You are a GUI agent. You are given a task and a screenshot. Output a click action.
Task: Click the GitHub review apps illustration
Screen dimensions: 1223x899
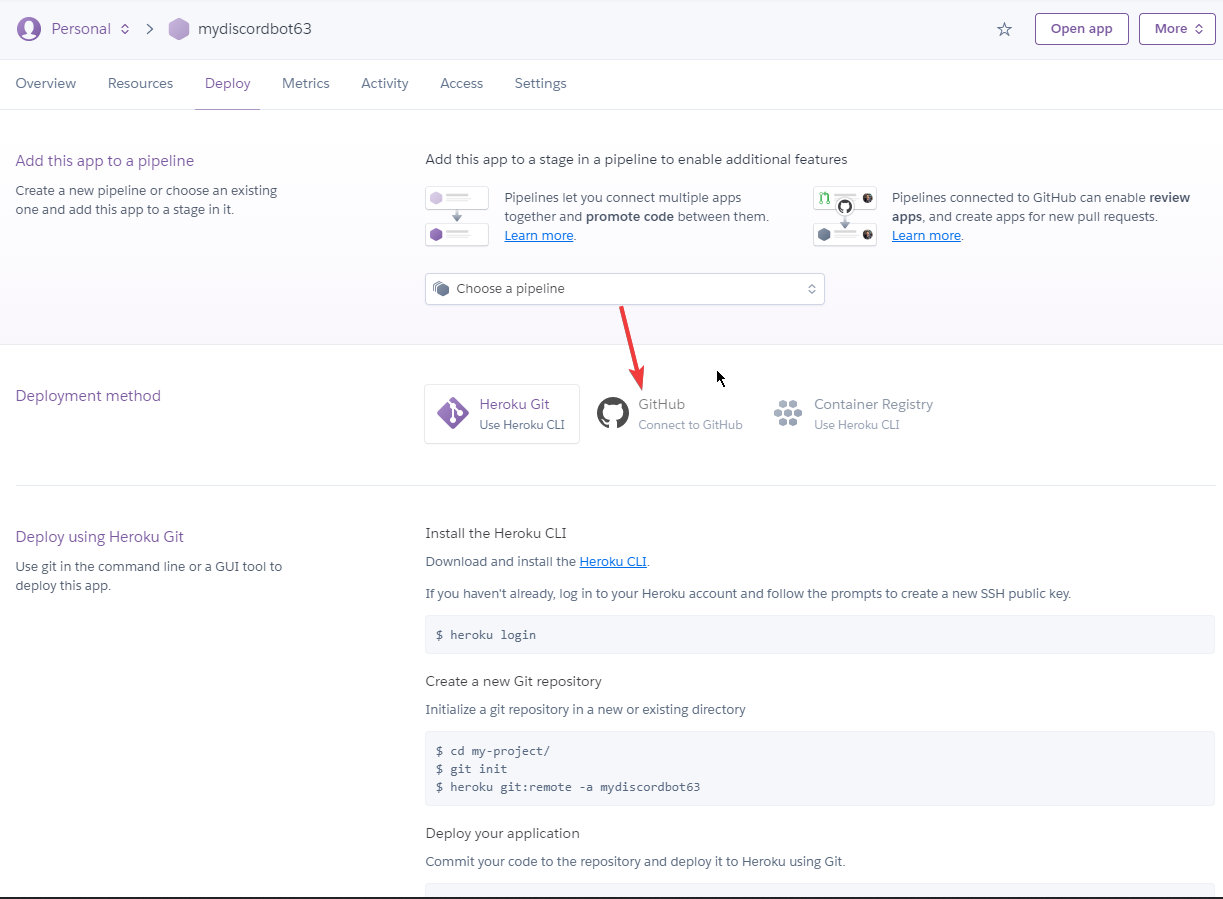point(845,216)
